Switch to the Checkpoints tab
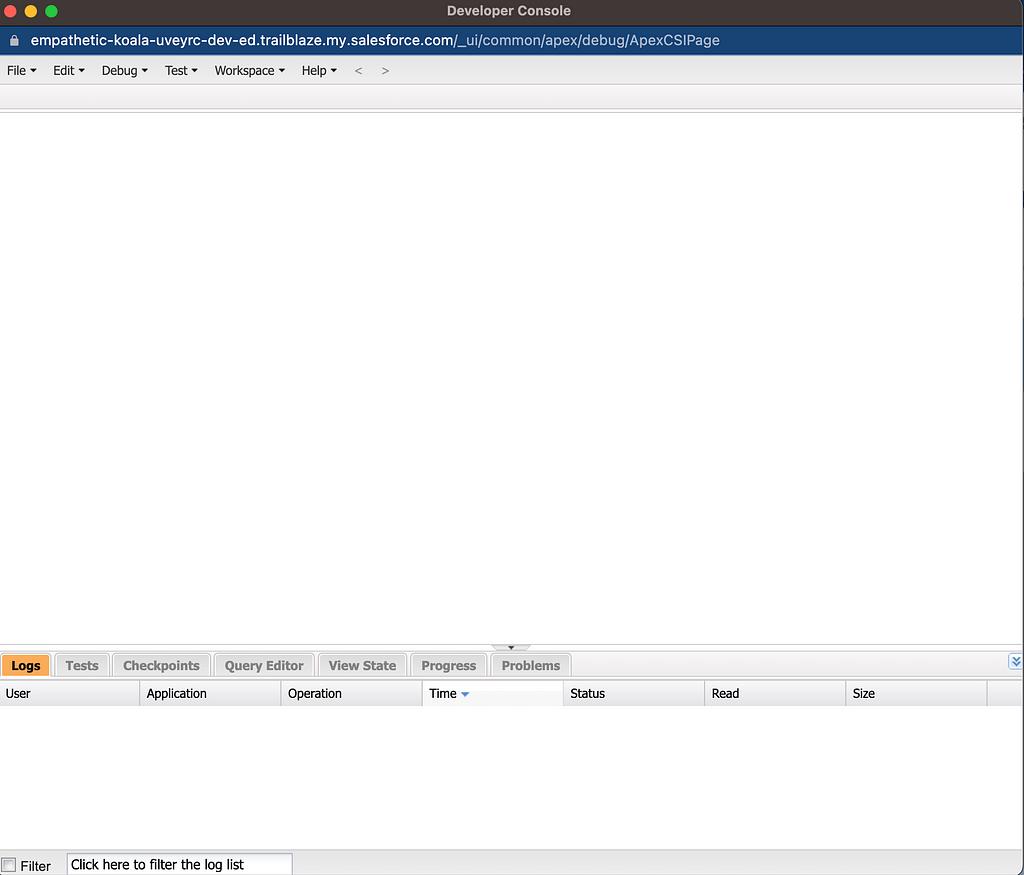This screenshot has width=1024, height=875. [161, 666]
